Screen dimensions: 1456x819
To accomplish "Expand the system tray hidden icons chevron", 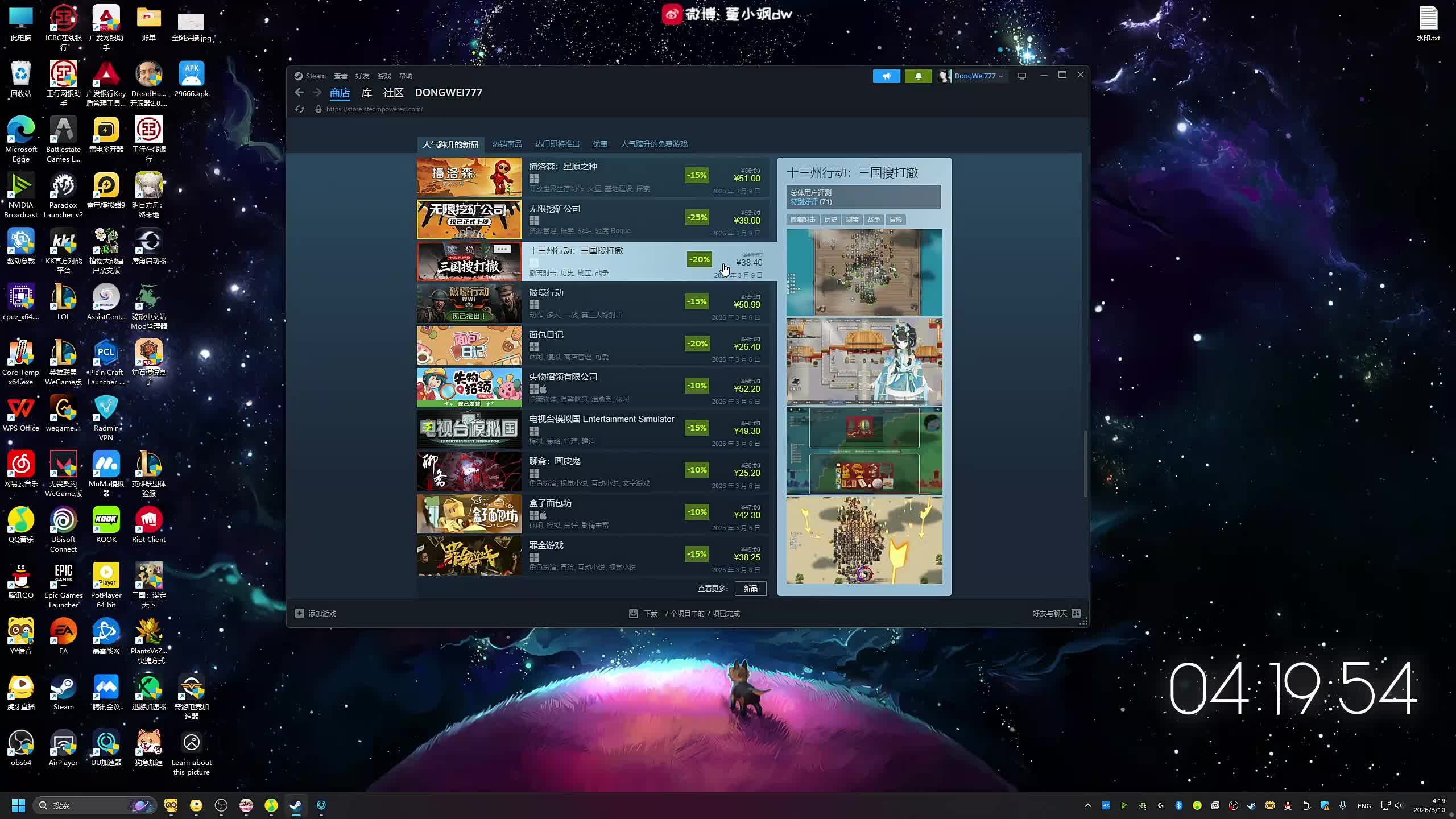I will click(1087, 805).
